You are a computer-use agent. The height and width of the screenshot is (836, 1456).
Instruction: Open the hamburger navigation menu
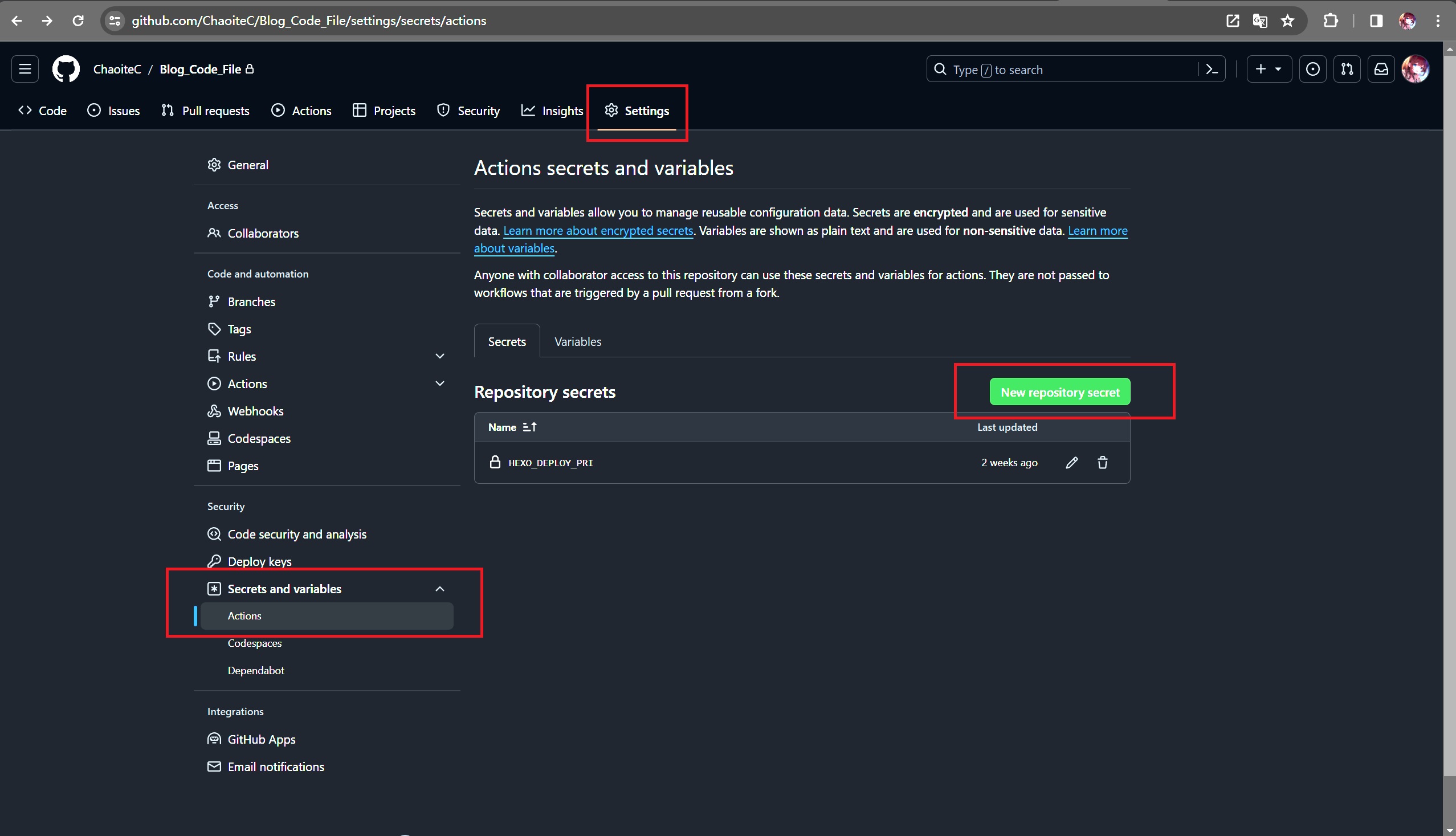pos(25,69)
